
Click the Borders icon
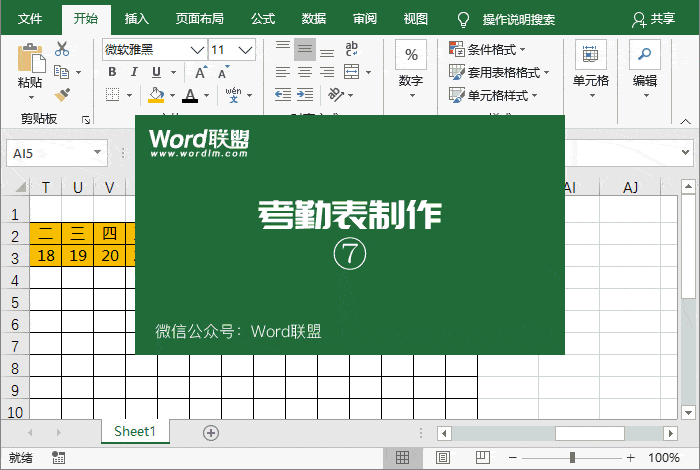[x=112, y=95]
